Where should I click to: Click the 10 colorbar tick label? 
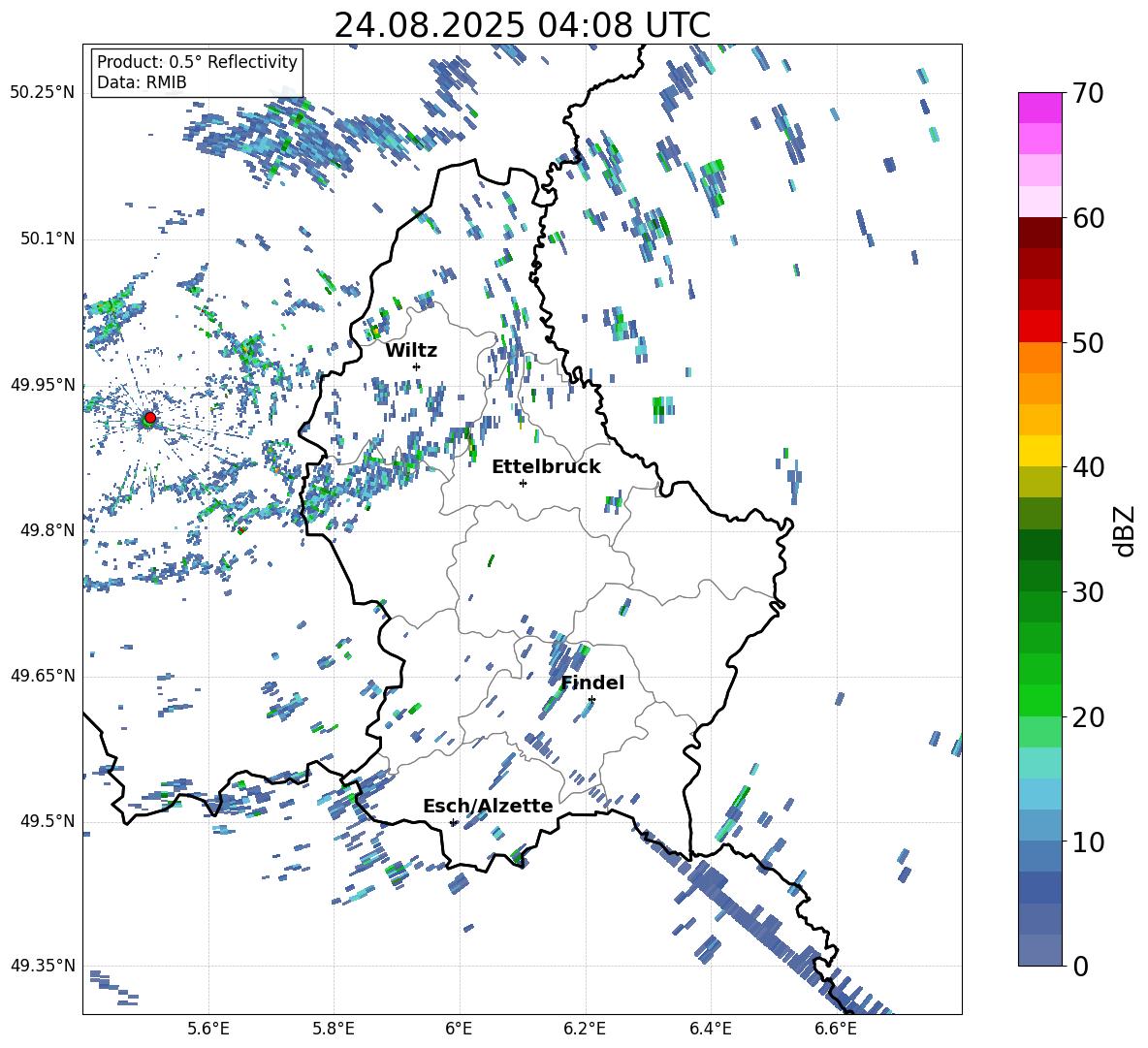pos(1088,842)
